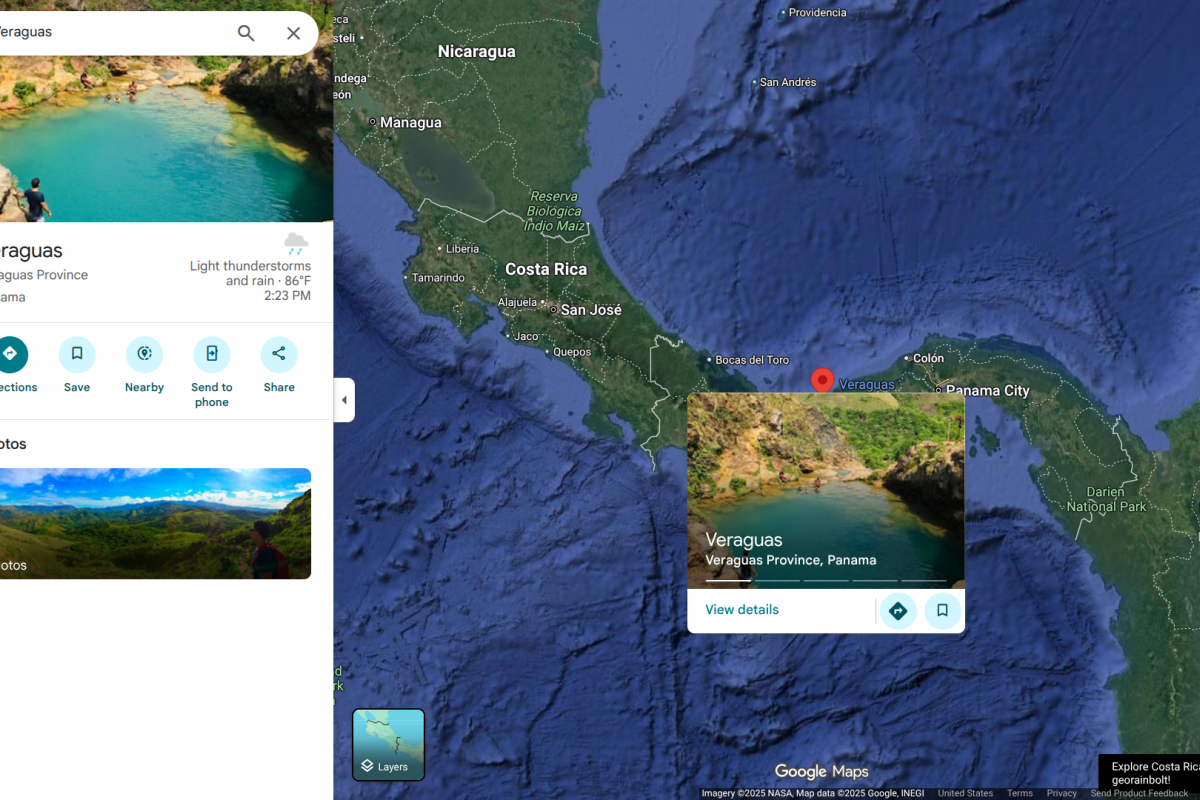Click the Privacy footer link
The height and width of the screenshot is (800, 1200).
tap(1061, 793)
